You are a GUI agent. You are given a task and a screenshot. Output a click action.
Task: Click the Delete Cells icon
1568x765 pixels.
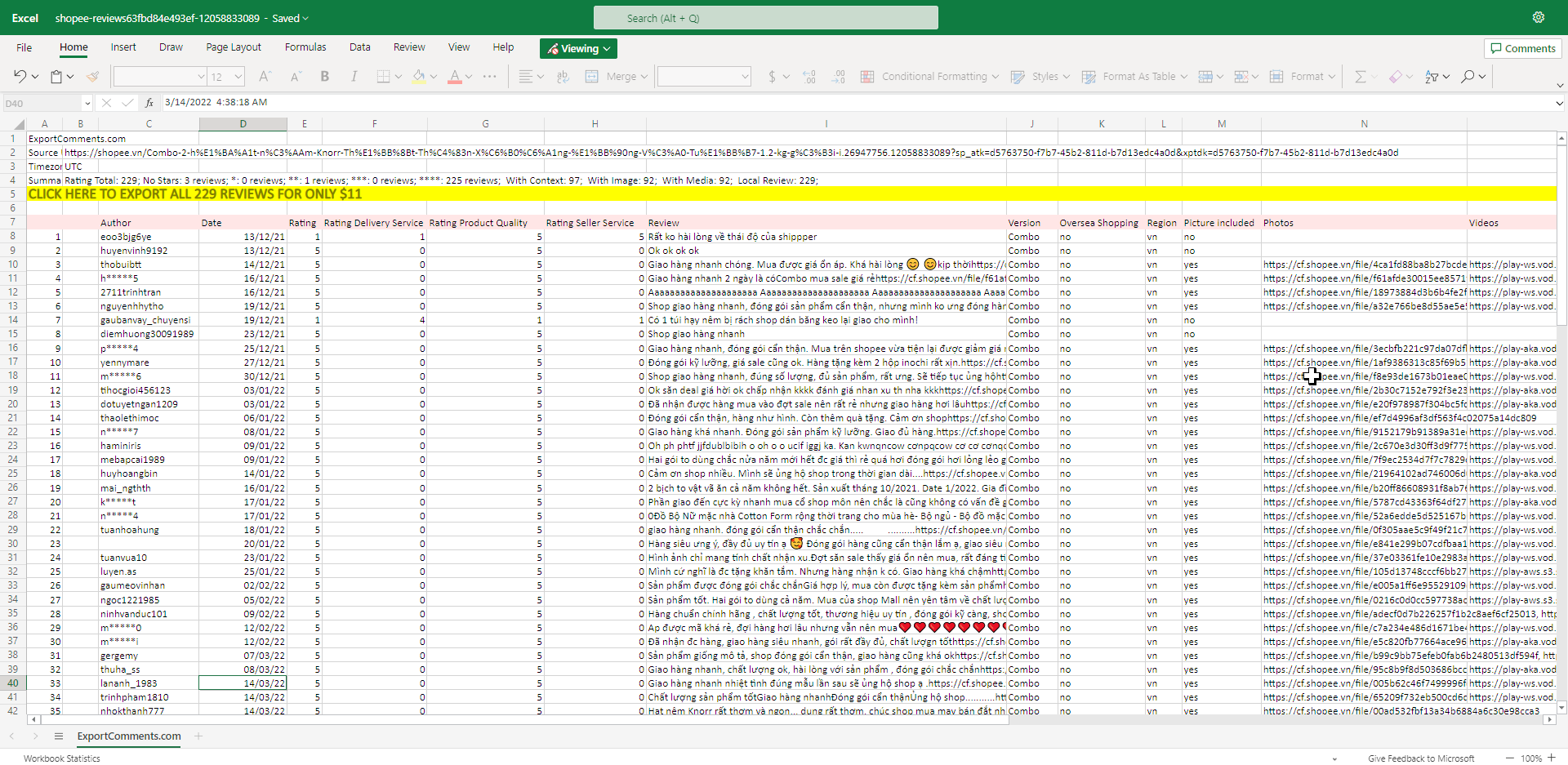point(1241,76)
